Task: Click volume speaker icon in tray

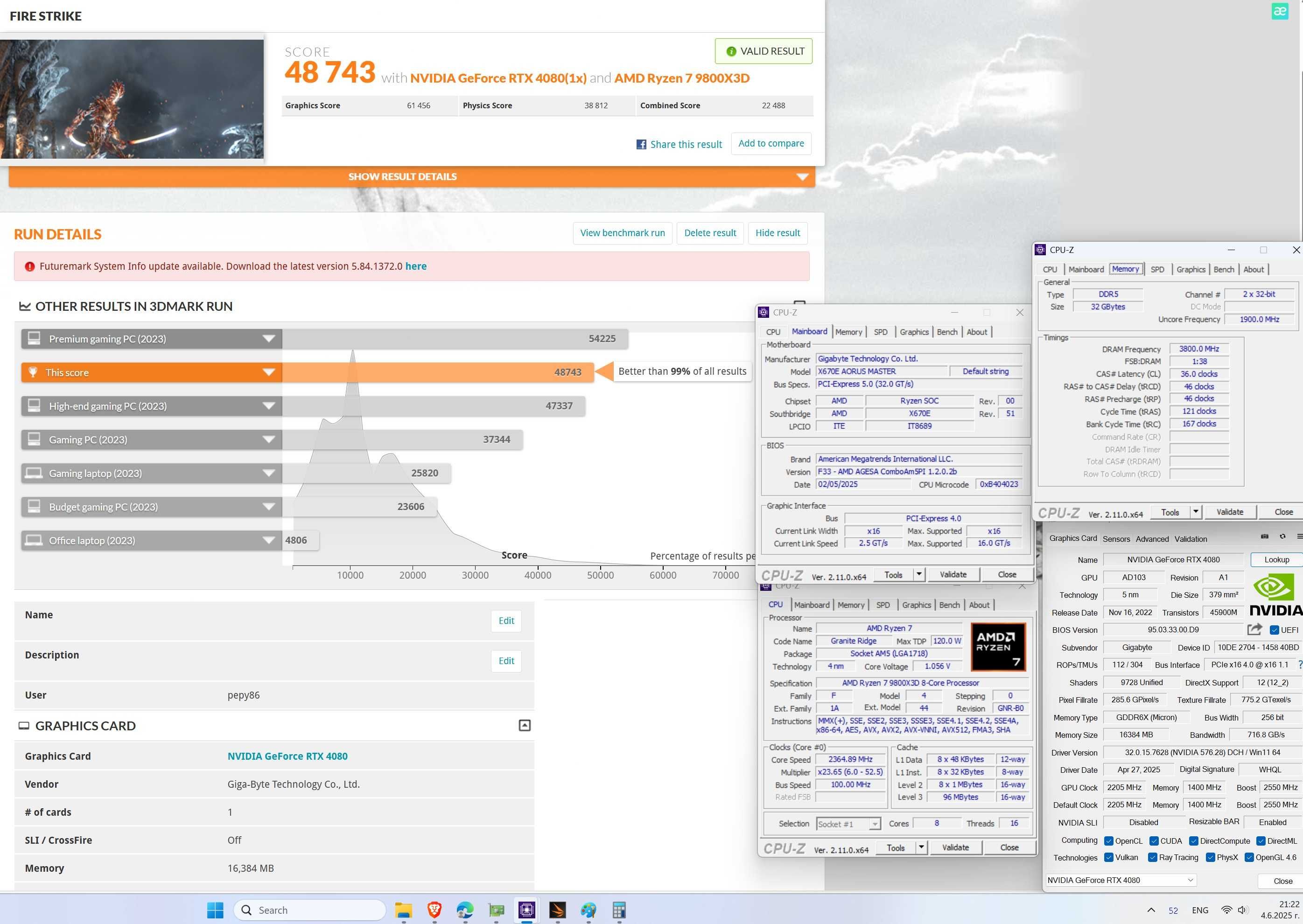Action: (x=1243, y=910)
